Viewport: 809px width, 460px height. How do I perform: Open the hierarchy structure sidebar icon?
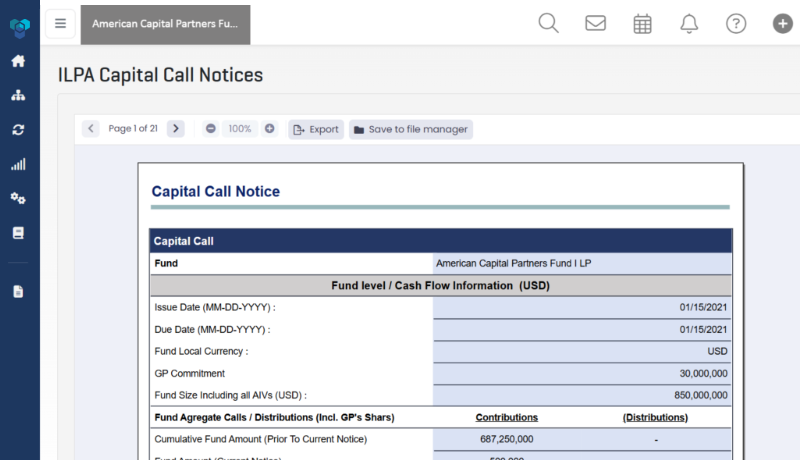pos(18,95)
